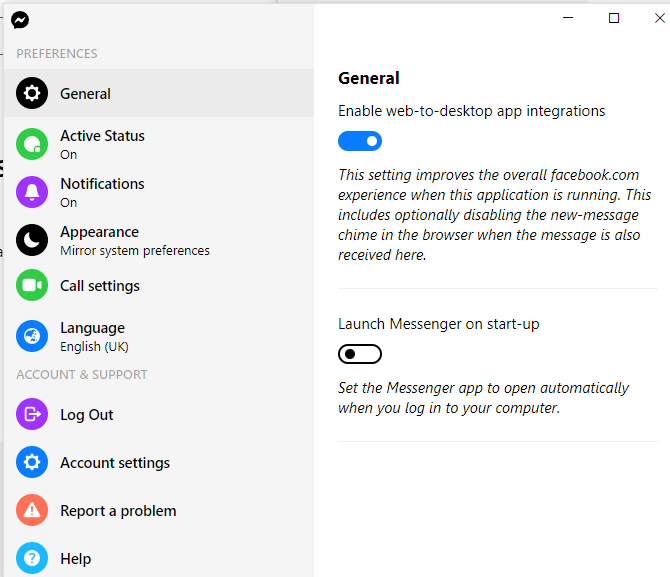Select the General preferences label
This screenshot has height=577, width=670.
pyautogui.click(x=85, y=94)
